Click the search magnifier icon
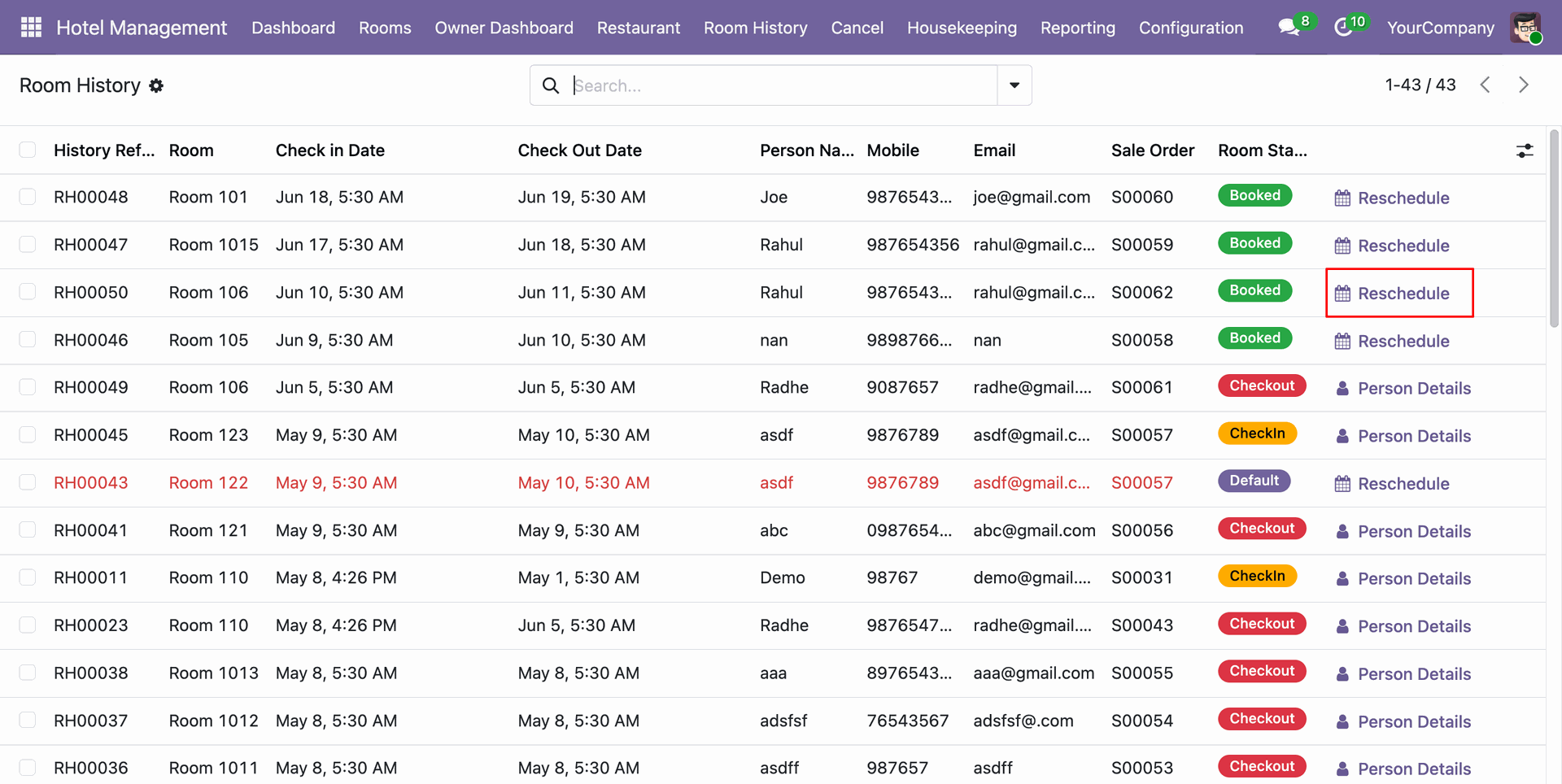 (x=551, y=85)
